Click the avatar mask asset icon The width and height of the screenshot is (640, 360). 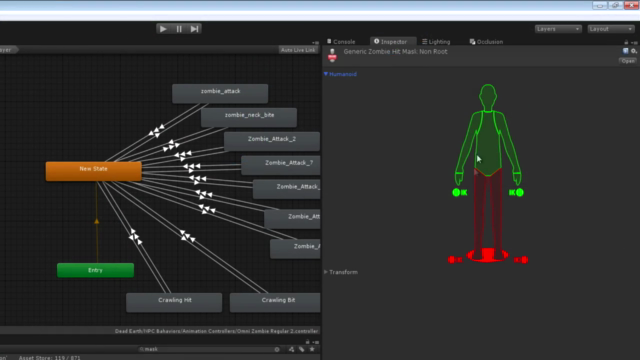click(332, 55)
